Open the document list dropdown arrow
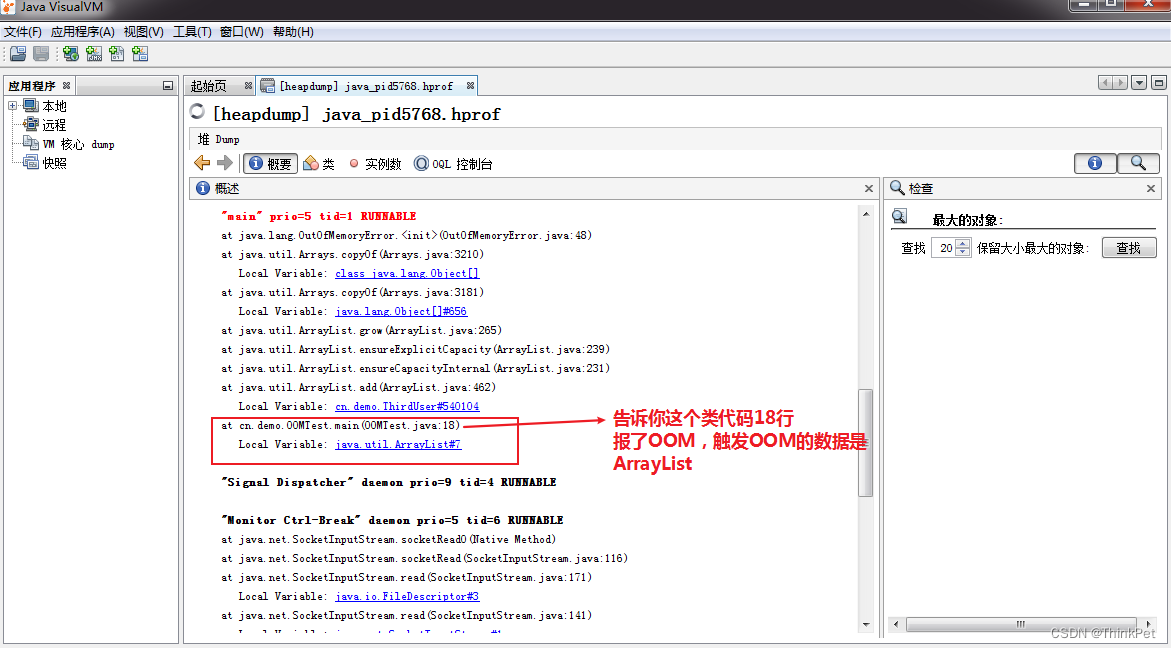The image size is (1171, 648). click(1139, 83)
